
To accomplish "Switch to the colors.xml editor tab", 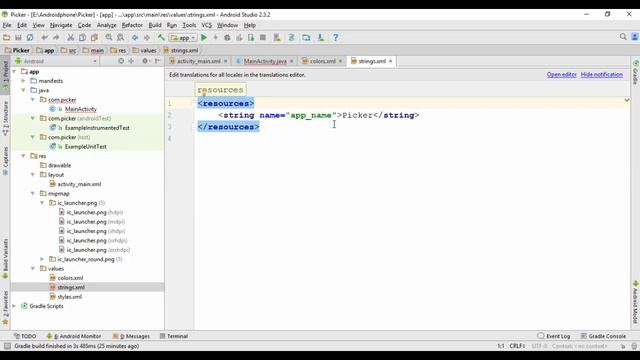I will pos(322,61).
